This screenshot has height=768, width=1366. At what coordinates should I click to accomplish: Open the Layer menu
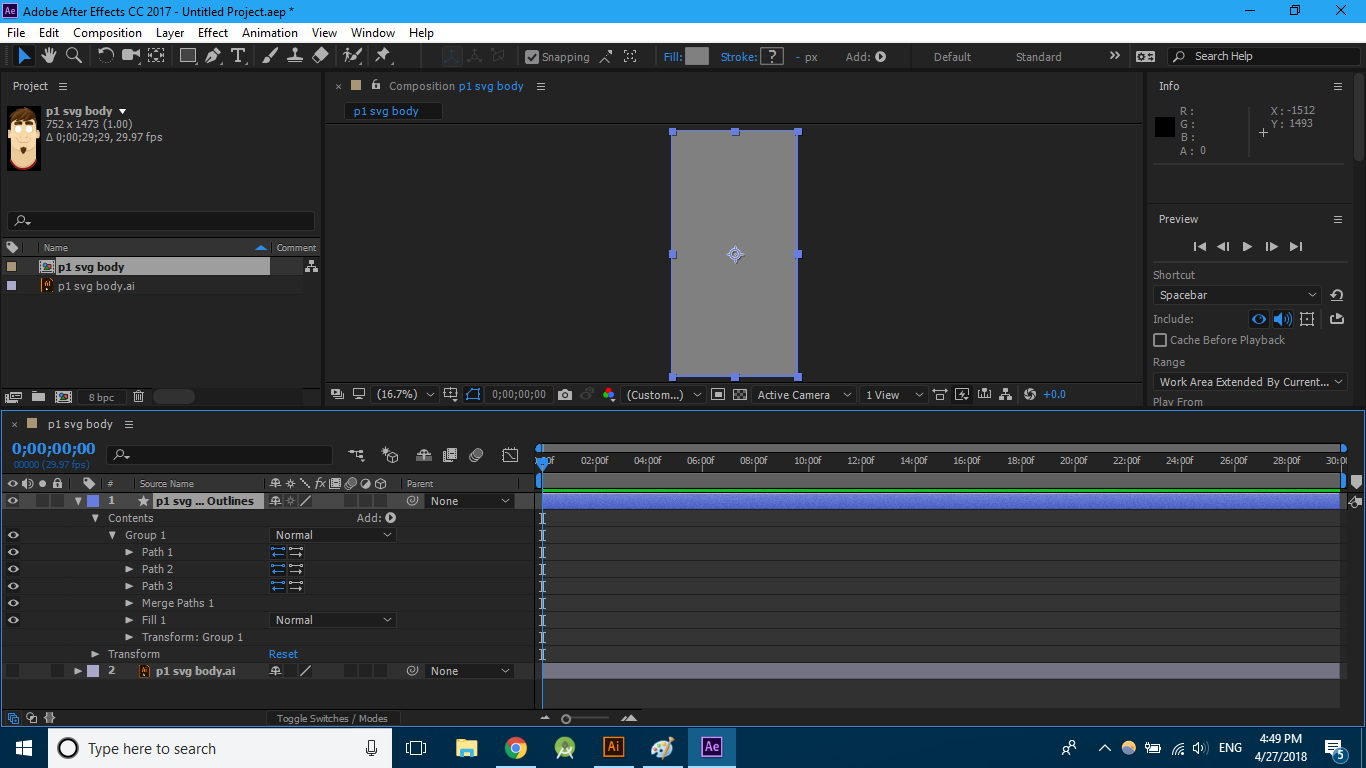coord(170,33)
